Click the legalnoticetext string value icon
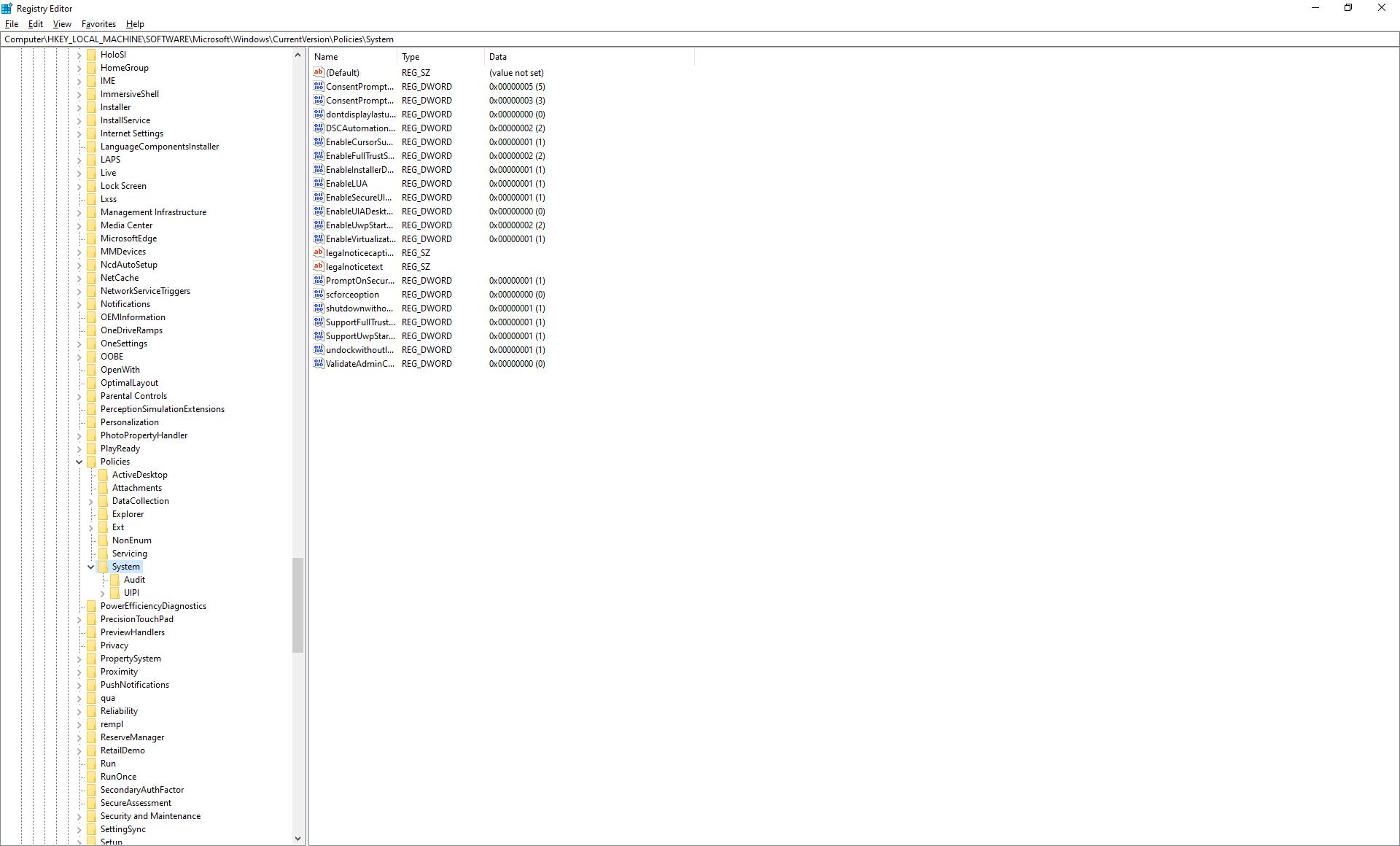Image resolution: width=1400 pixels, height=846 pixels. coord(318,267)
